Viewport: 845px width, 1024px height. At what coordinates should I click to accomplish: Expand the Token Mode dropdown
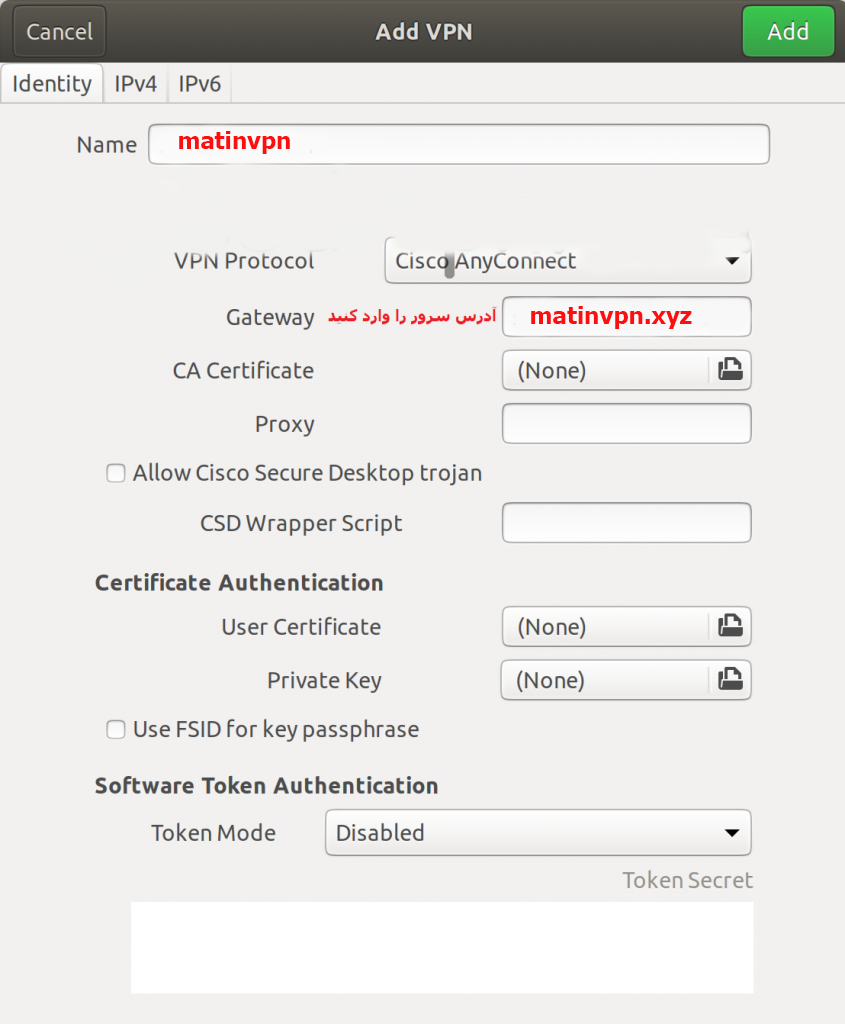click(x=537, y=833)
